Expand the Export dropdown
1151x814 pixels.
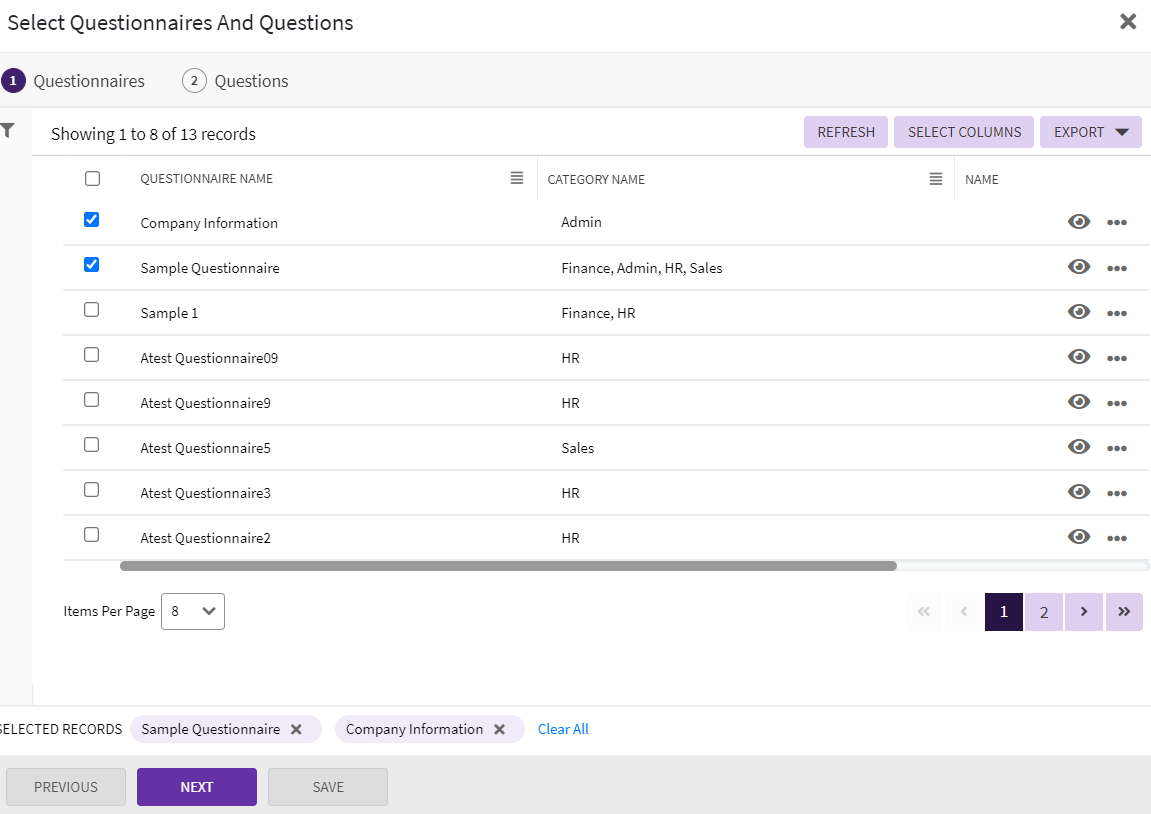pyautogui.click(x=1090, y=132)
